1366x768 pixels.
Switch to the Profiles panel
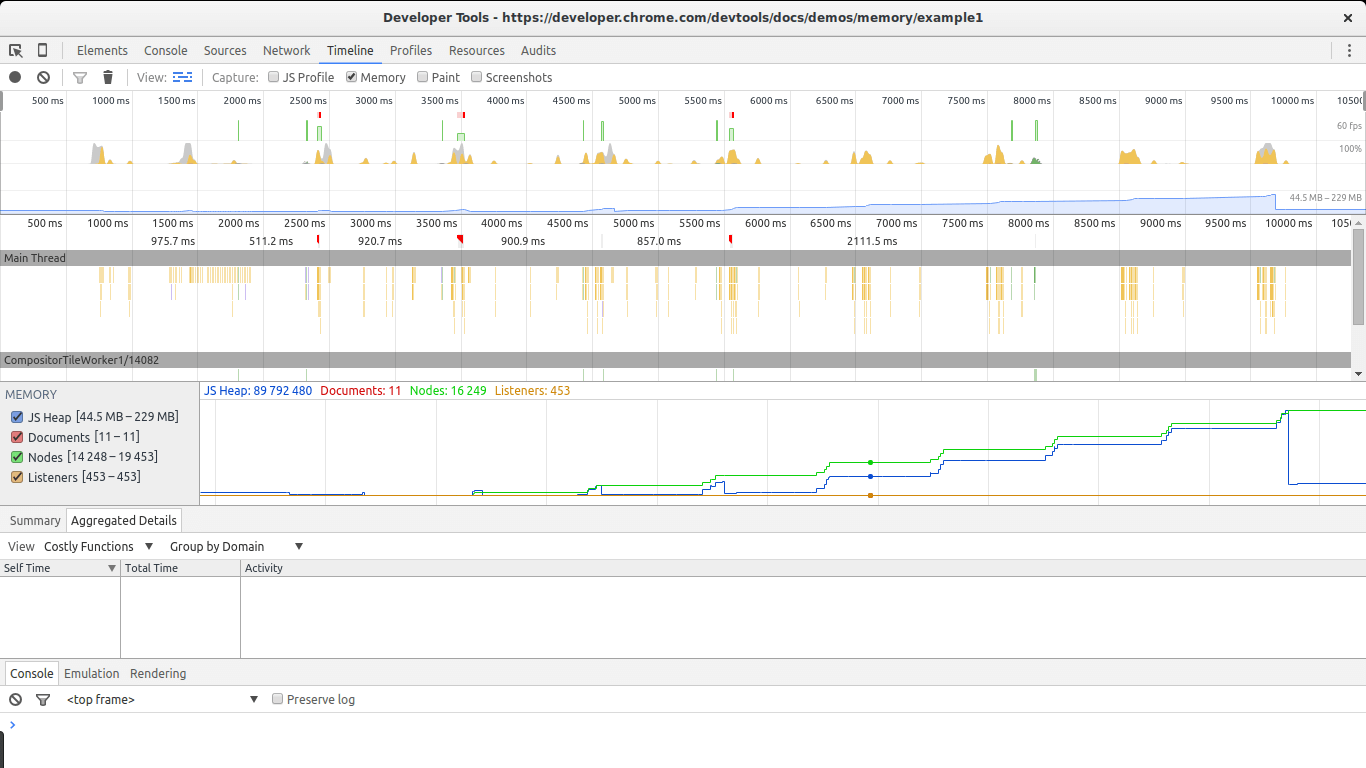[411, 50]
